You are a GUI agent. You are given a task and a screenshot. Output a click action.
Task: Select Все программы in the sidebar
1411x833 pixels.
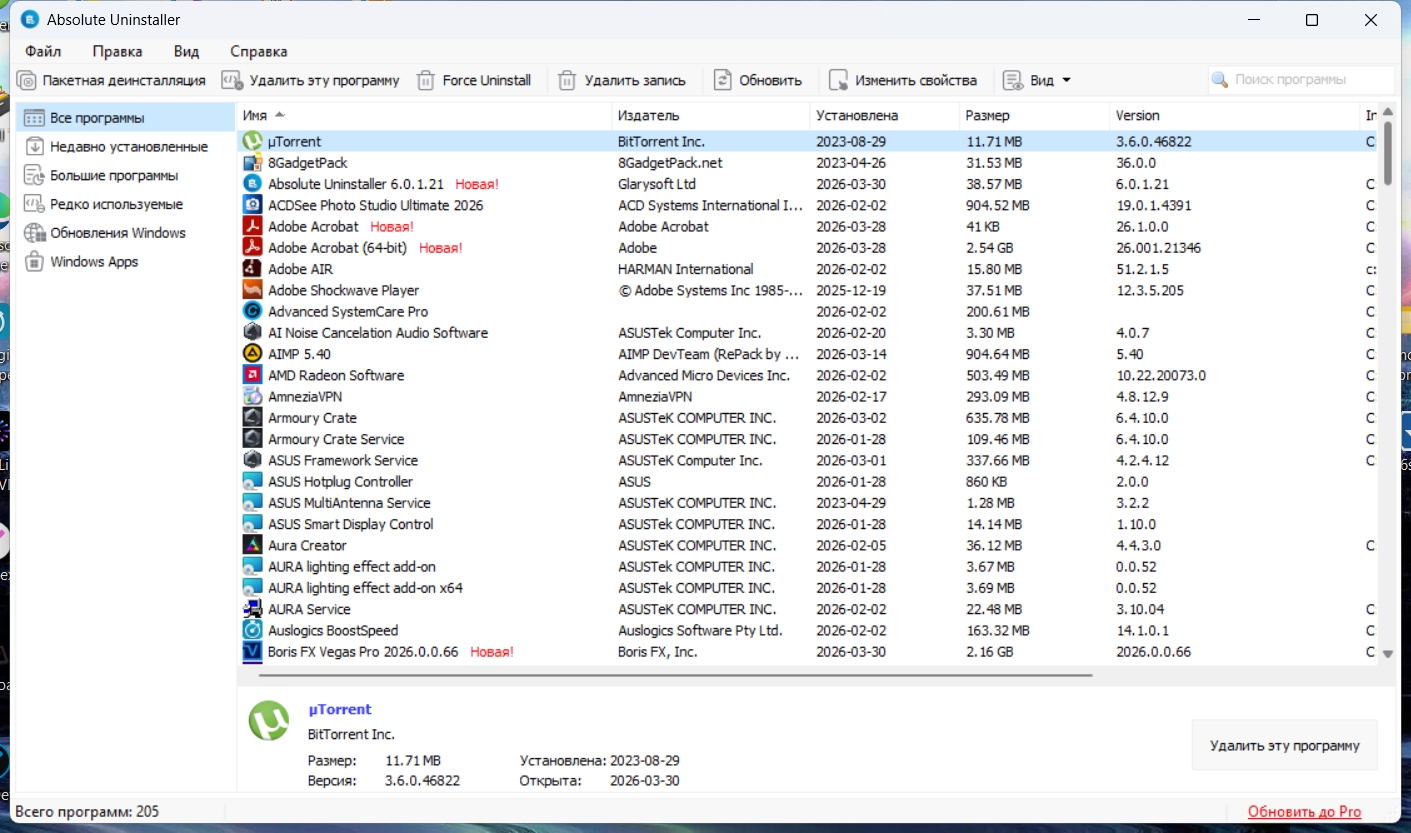(126, 118)
